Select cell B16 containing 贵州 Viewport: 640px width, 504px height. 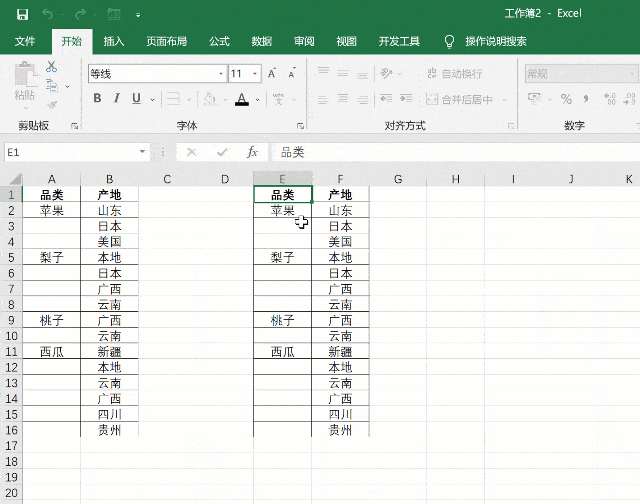(109, 430)
